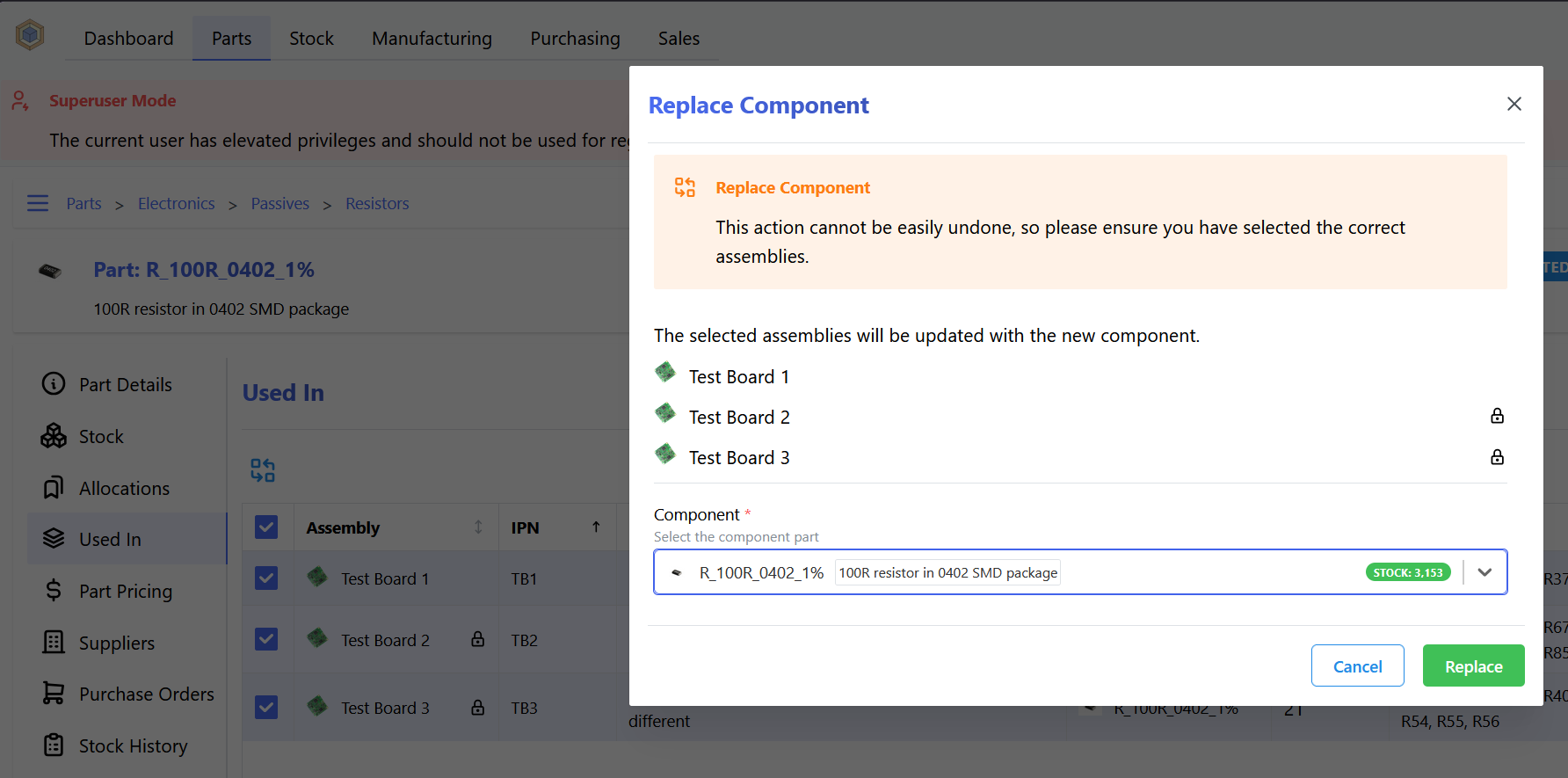Click the Allocations bookmark icon
Image resolution: width=1568 pixels, height=778 pixels.
[54, 487]
